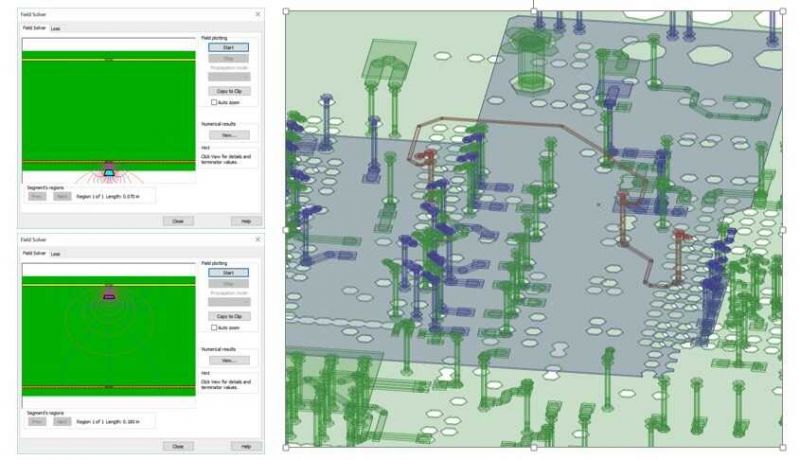Select Field Solver tab in the 0.180 in dialog

34,253
